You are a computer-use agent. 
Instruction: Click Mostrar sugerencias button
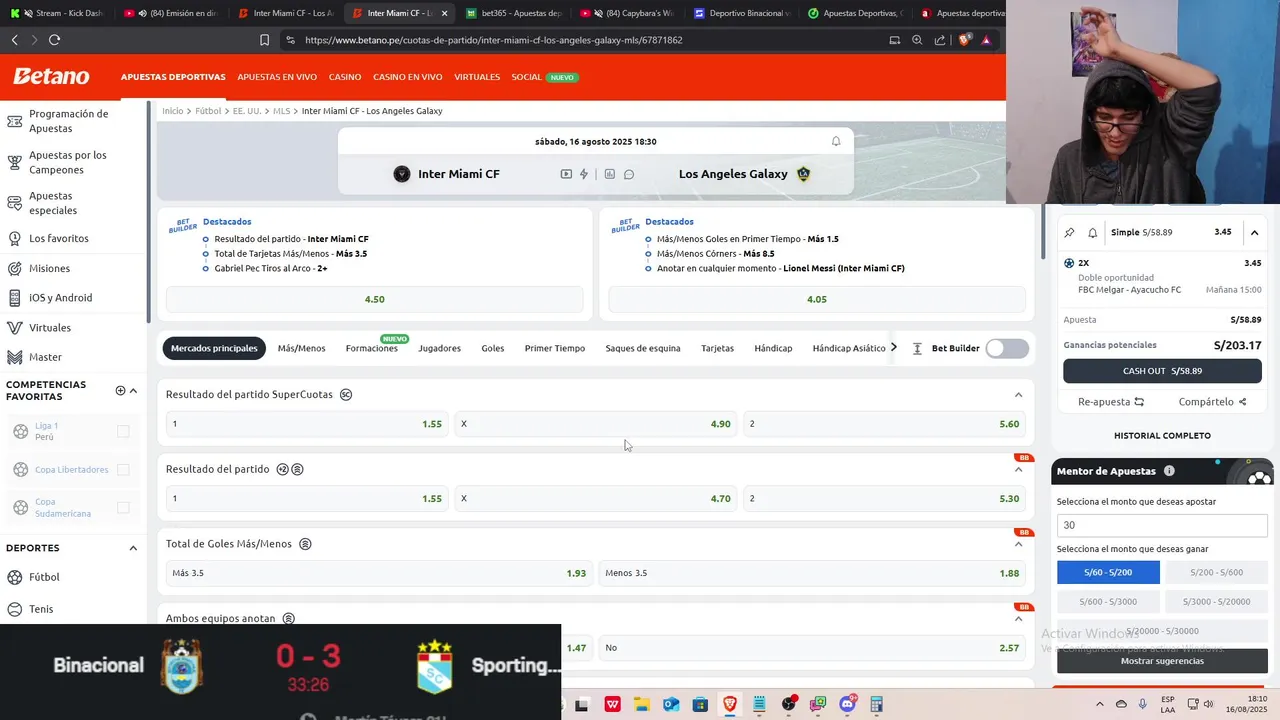[1162, 661]
